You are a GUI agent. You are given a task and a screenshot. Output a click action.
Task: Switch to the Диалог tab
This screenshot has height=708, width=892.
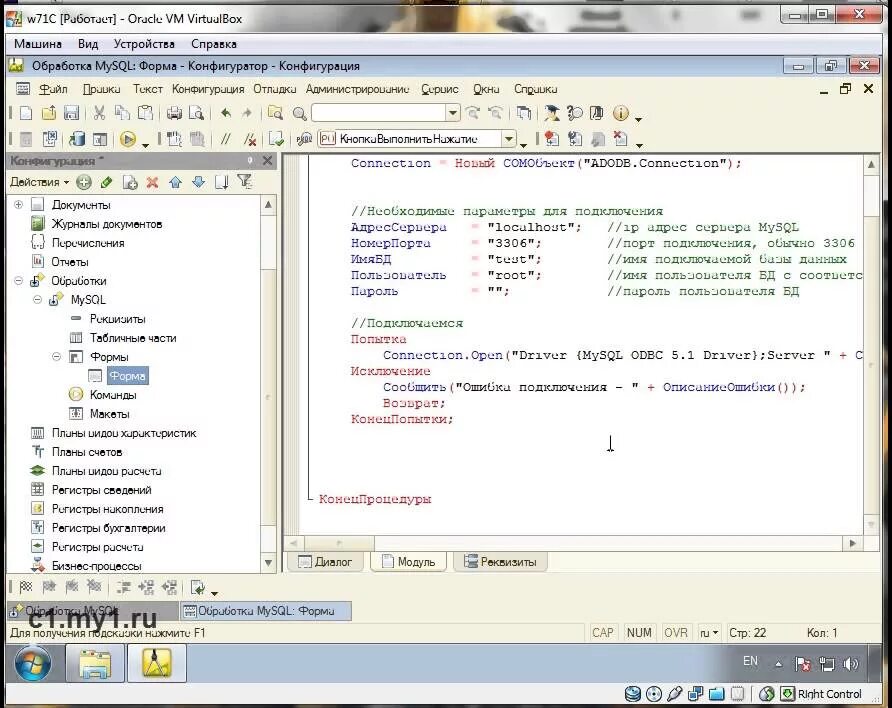[x=326, y=562]
